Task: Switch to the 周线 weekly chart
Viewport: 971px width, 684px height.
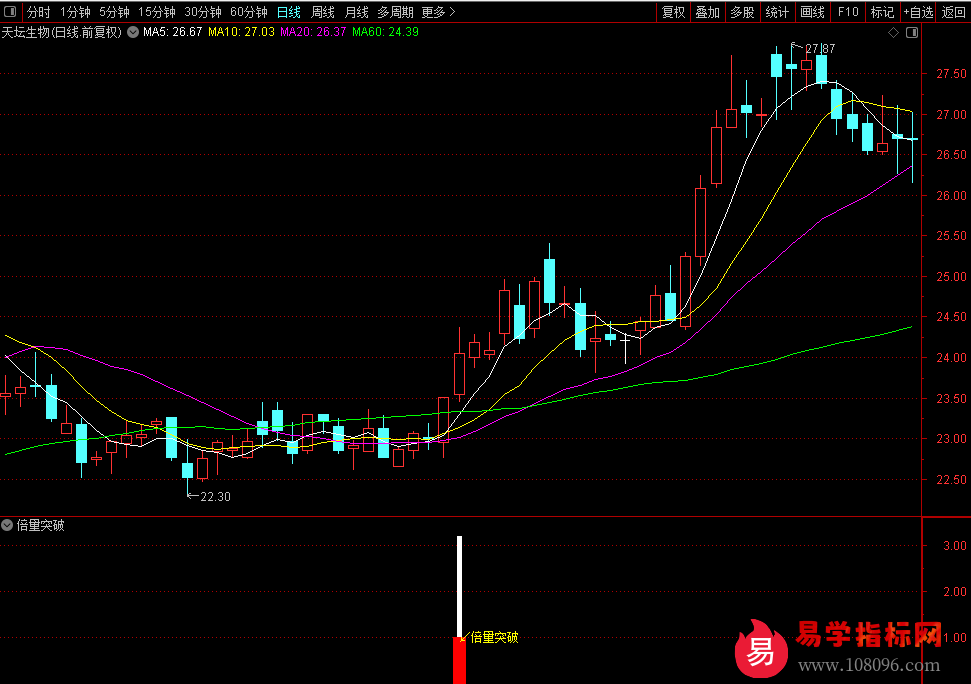Action: [323, 12]
